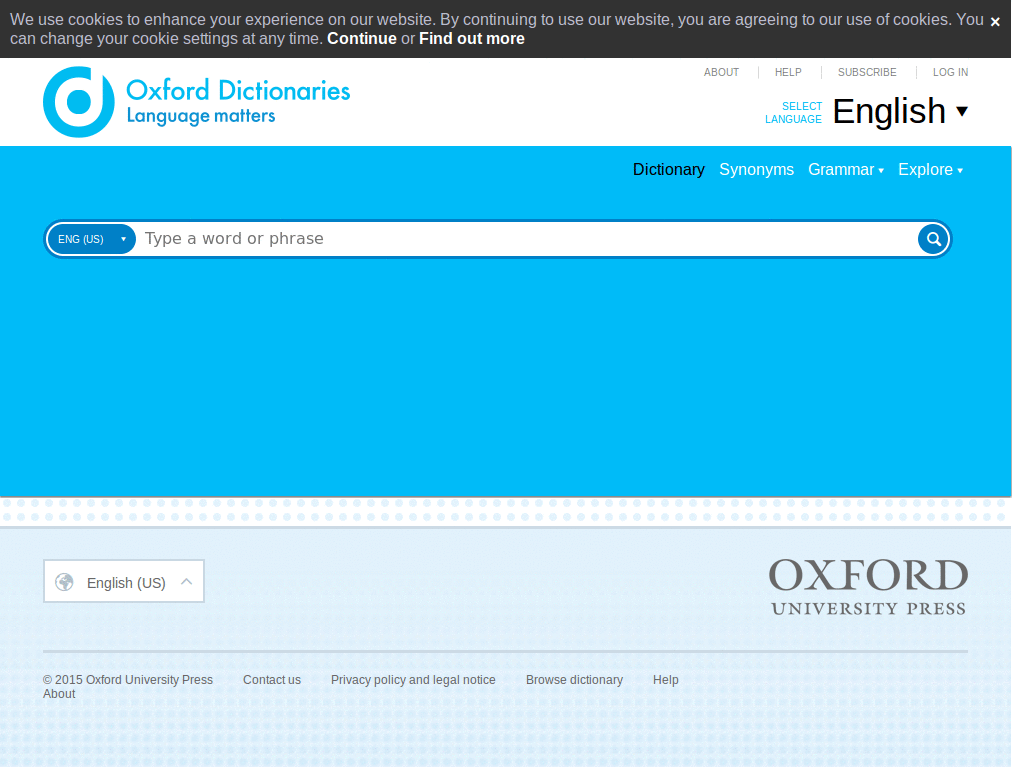Open the Contact us footer link
The width and height of the screenshot is (1024, 767).
tap(272, 679)
